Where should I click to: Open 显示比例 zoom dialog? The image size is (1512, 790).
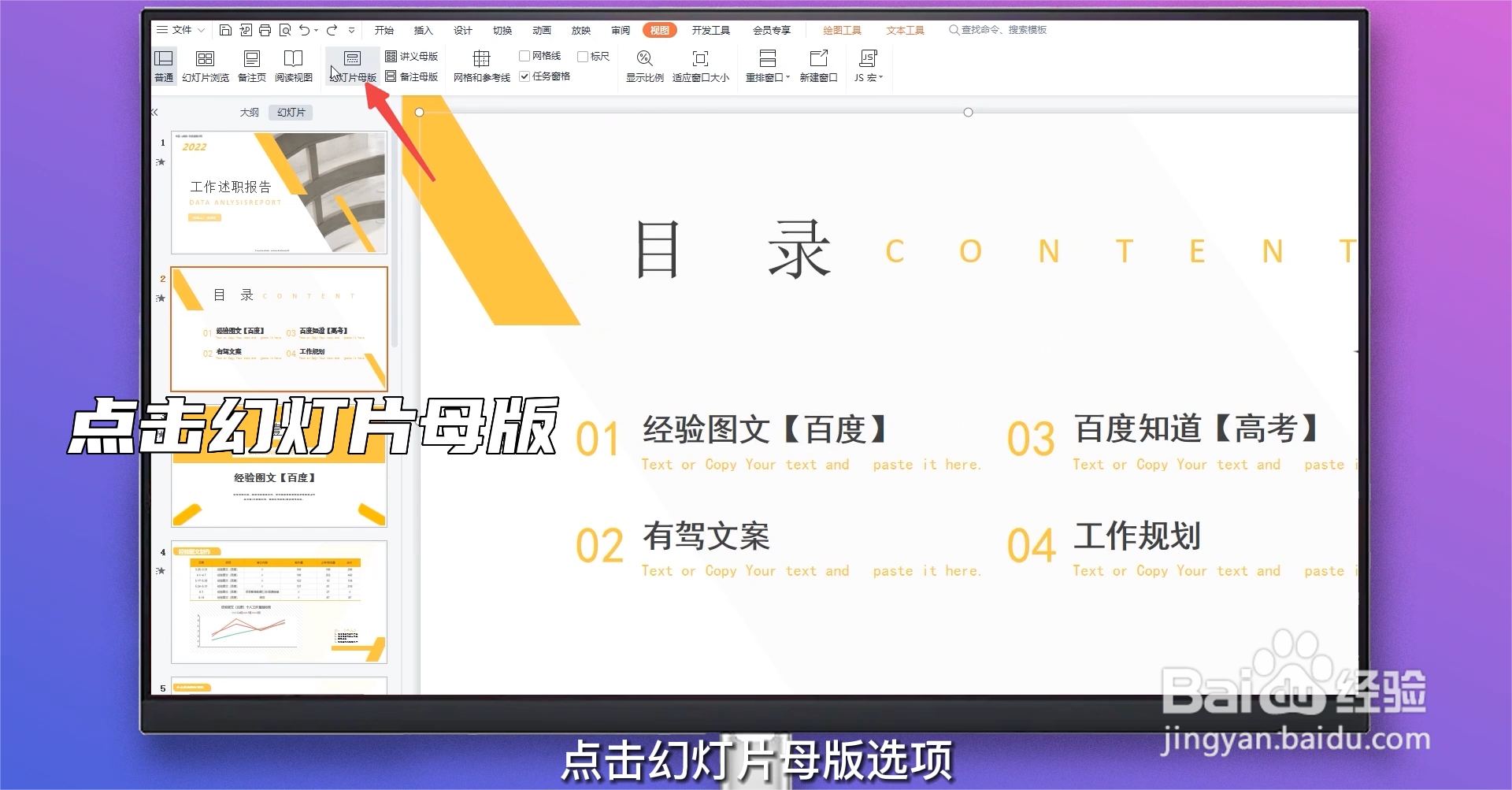pyautogui.click(x=644, y=66)
